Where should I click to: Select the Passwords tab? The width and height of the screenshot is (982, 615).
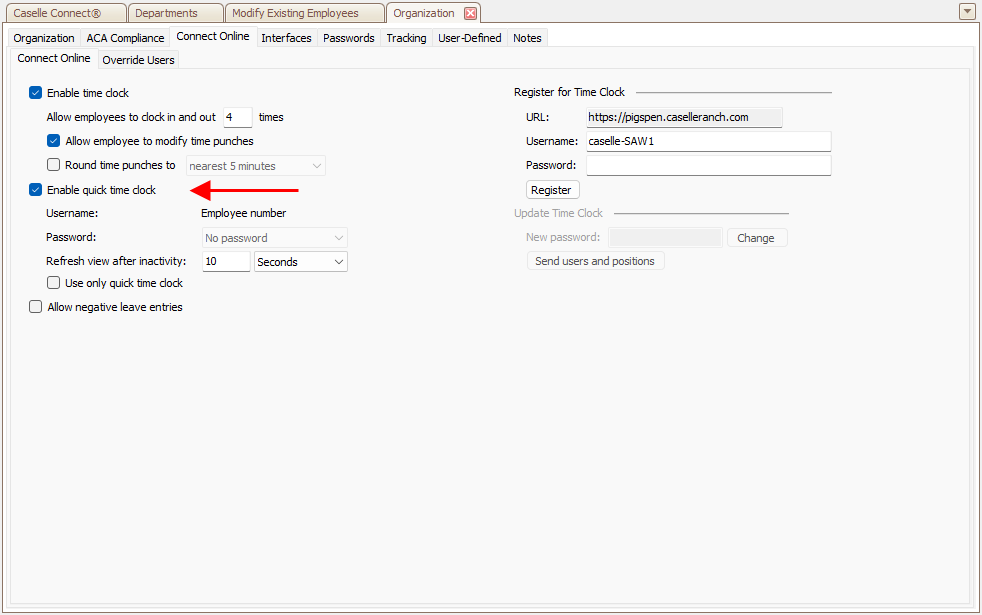pyautogui.click(x=348, y=38)
